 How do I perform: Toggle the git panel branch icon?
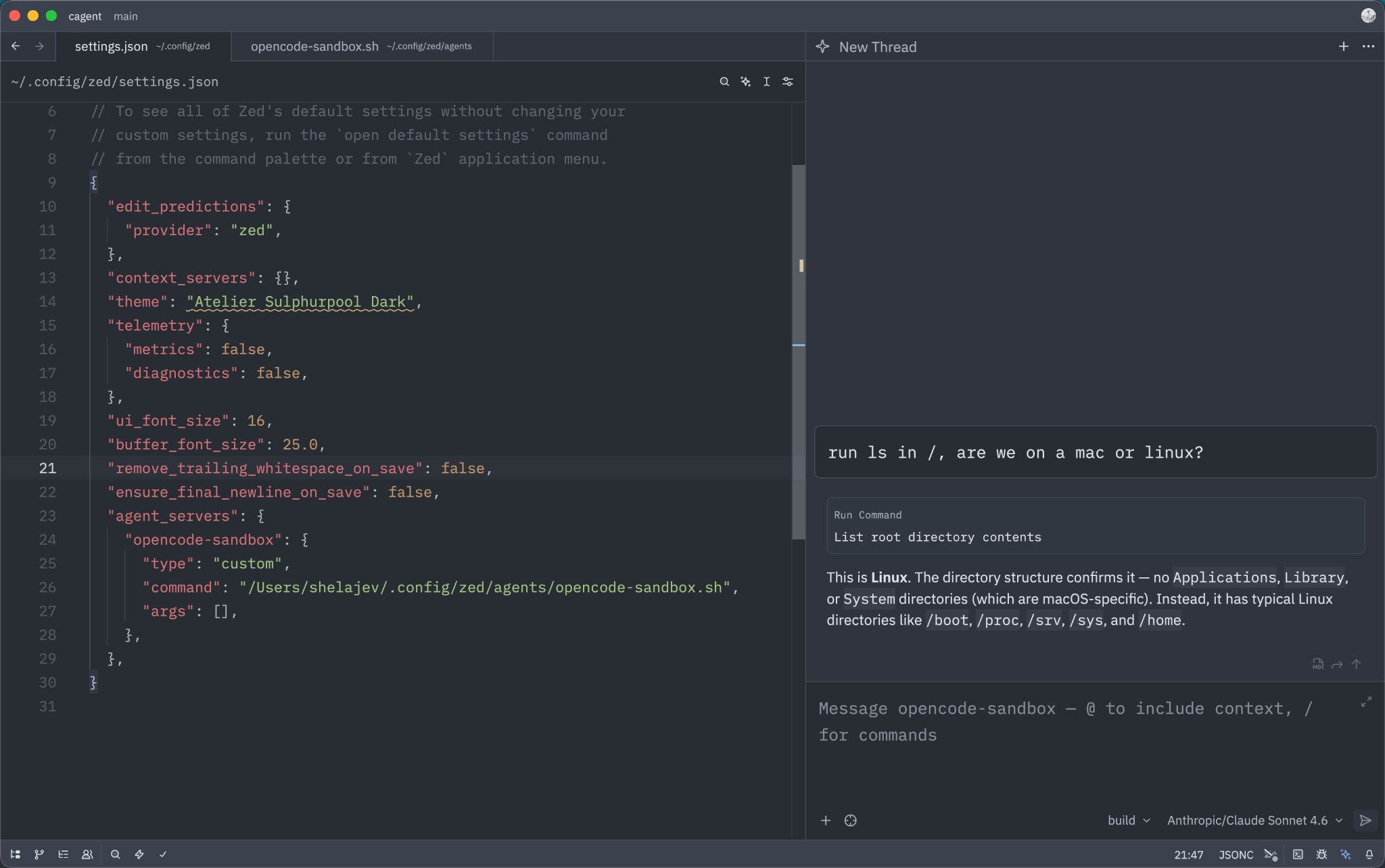39,854
